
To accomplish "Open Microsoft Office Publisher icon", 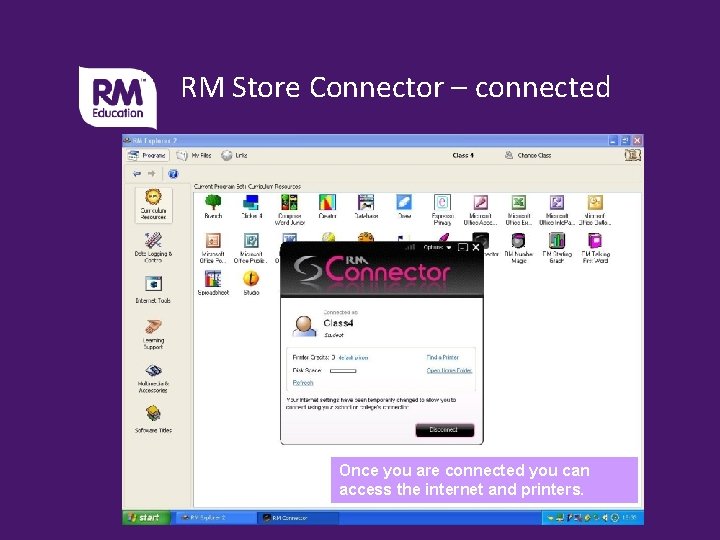I will tap(251, 248).
